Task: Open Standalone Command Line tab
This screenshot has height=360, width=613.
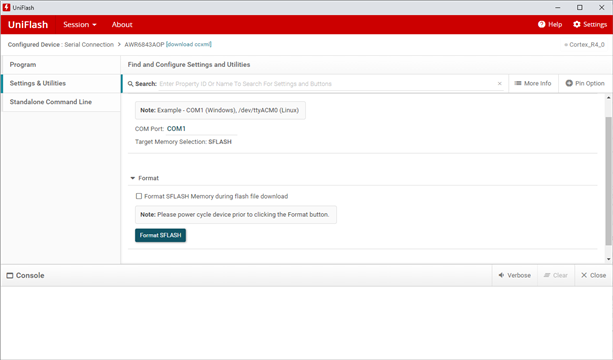Action: pos(61,102)
